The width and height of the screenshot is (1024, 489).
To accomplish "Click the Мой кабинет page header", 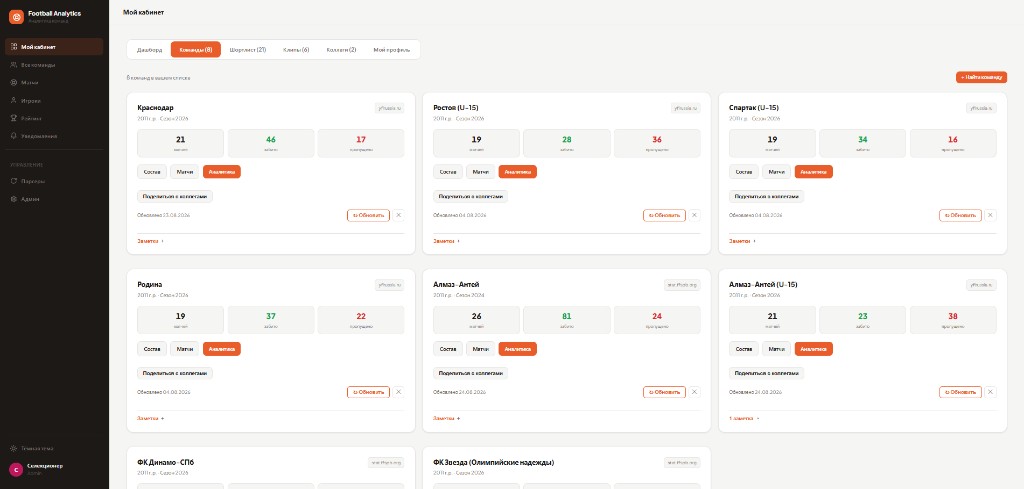I will 144,12.
